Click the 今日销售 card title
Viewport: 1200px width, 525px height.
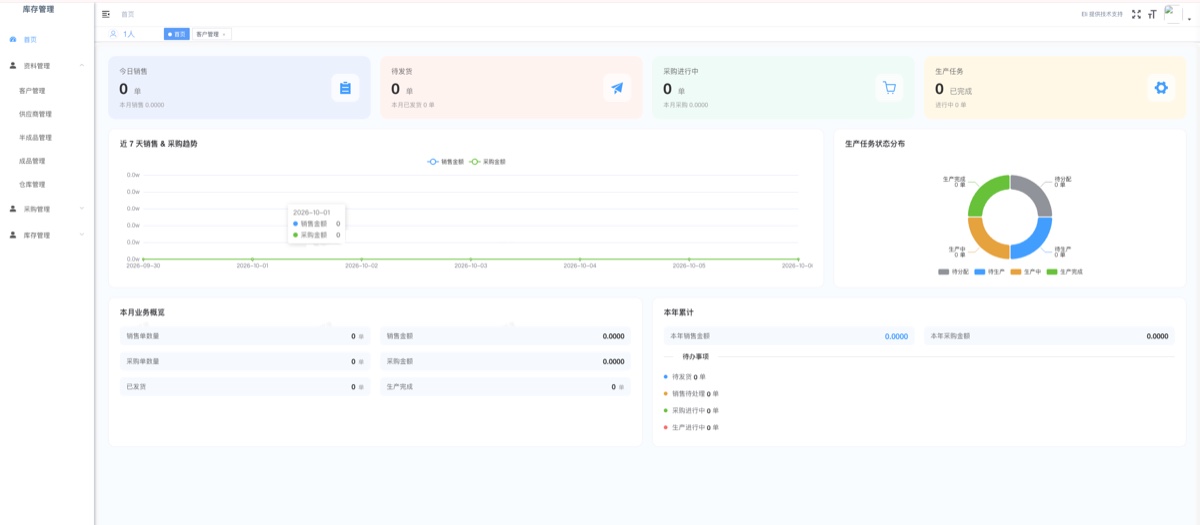(133, 72)
